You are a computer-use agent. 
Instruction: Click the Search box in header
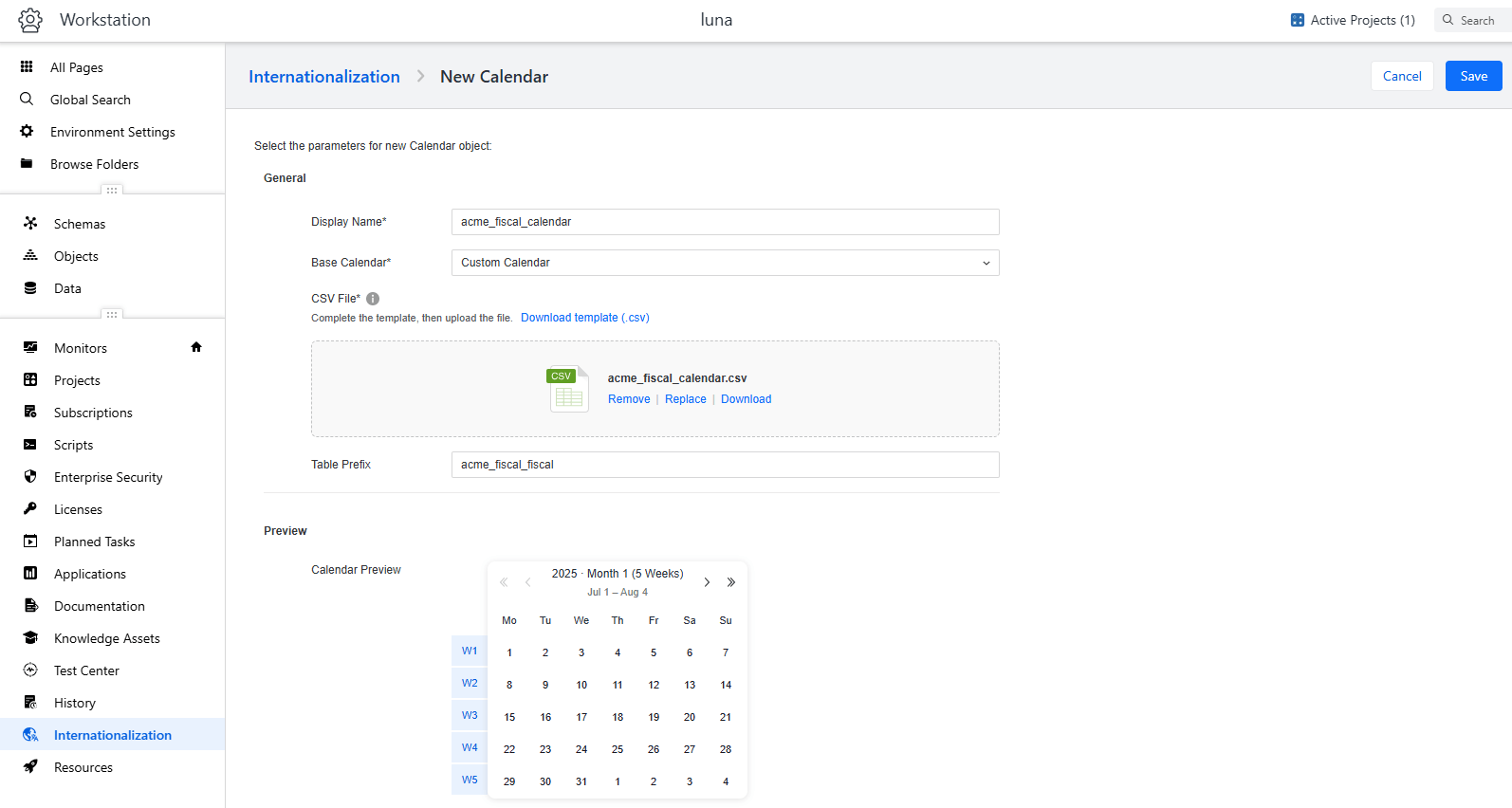[x=1472, y=20]
